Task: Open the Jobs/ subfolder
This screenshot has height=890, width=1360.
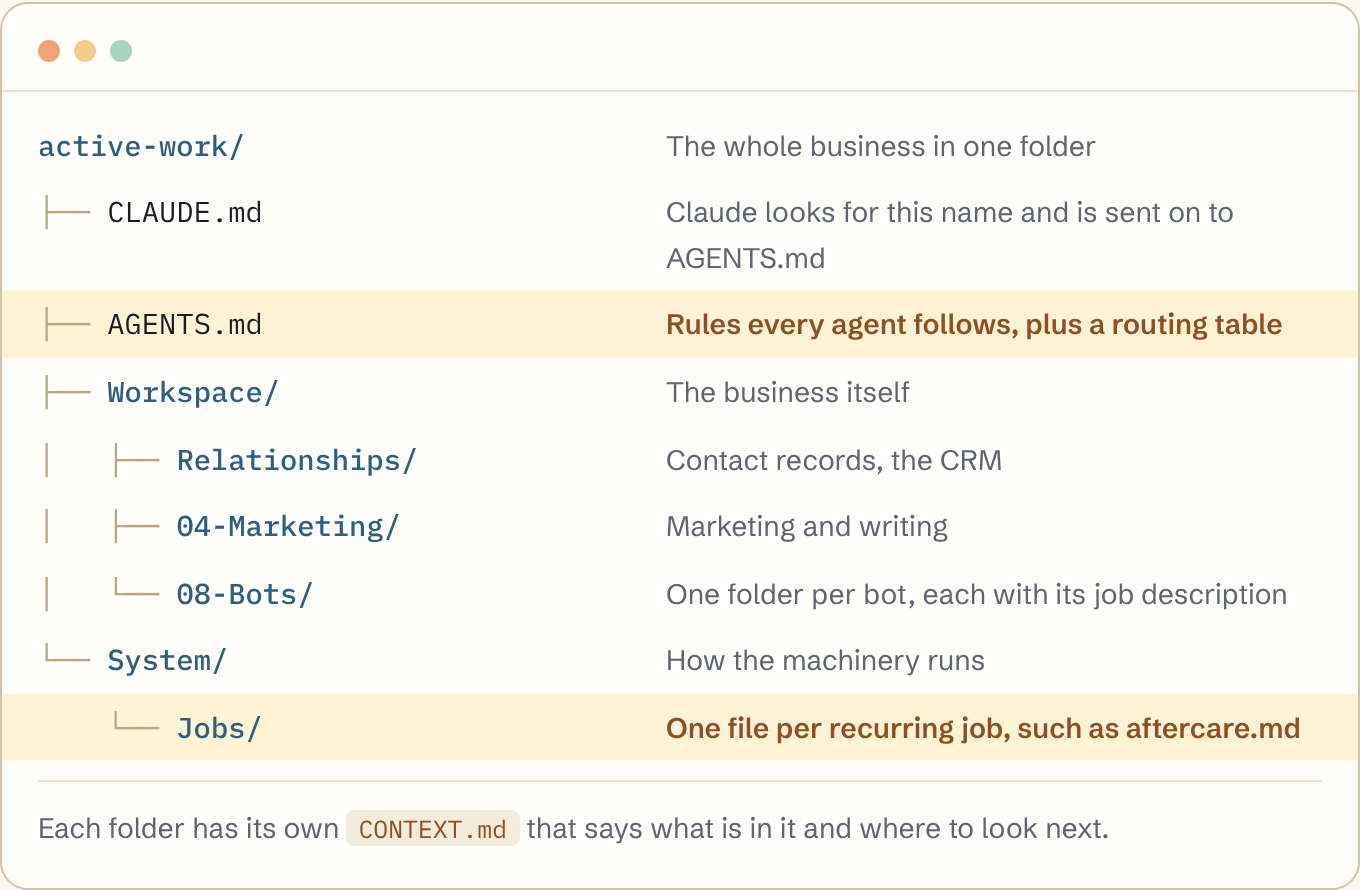Action: click(x=219, y=728)
